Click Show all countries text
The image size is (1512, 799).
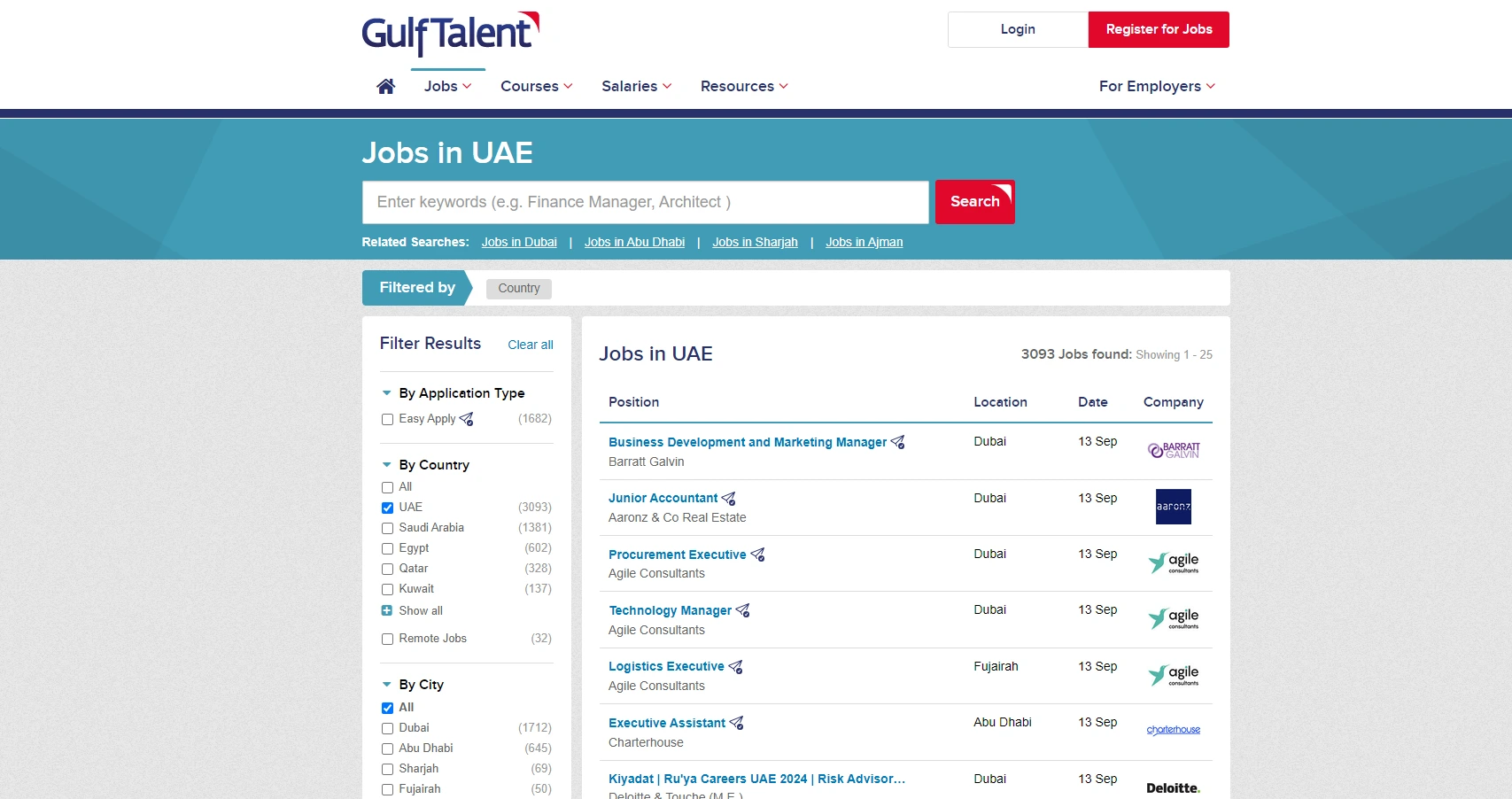click(421, 610)
